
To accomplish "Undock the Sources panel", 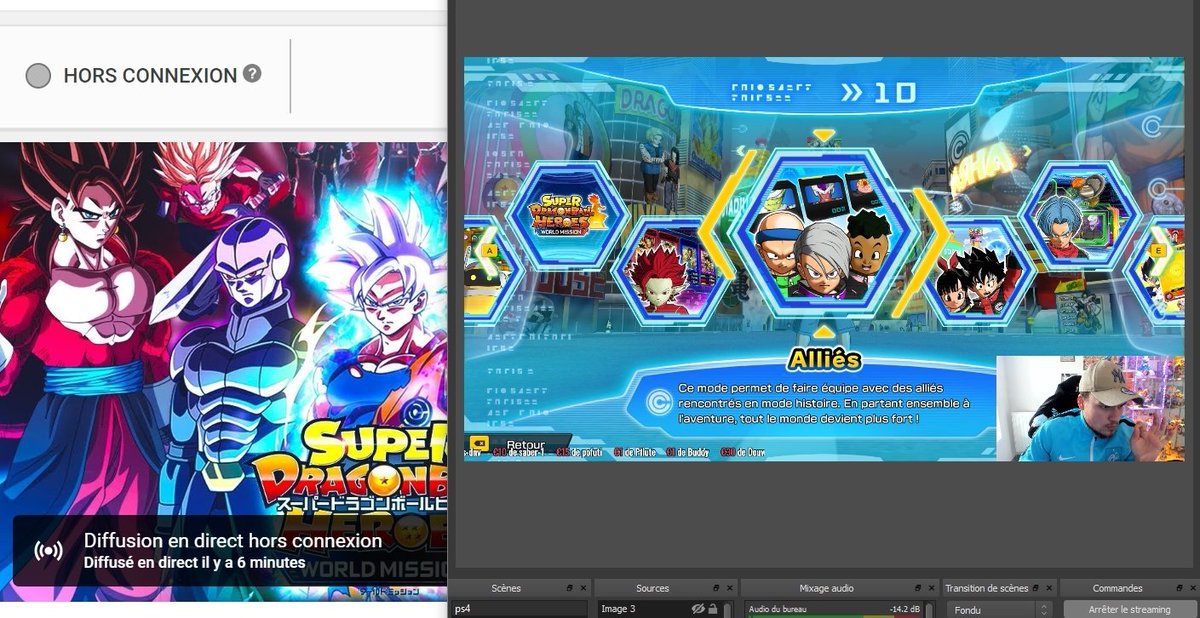I will pos(717,588).
